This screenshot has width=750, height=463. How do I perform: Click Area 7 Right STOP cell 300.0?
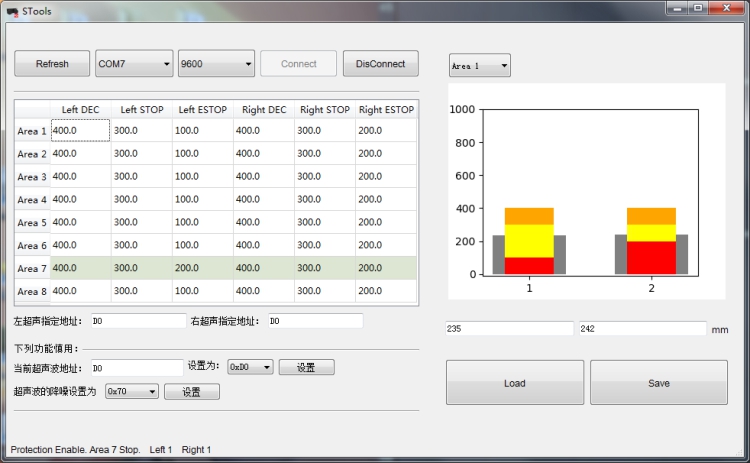coord(325,268)
